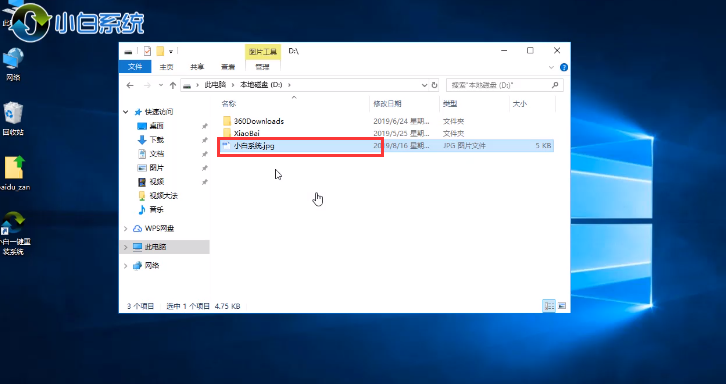Open 视频 in the navigation pane
Image resolution: width=726 pixels, height=384 pixels.
point(156,182)
